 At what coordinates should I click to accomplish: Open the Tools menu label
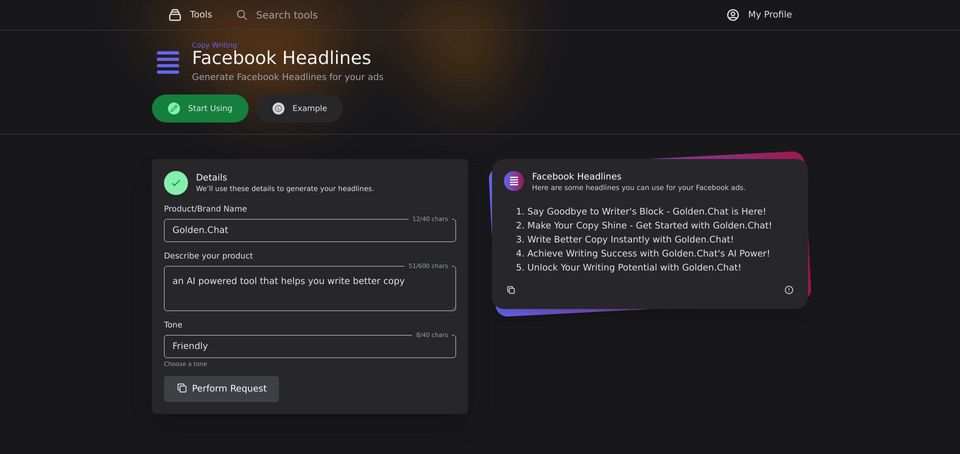tap(201, 14)
